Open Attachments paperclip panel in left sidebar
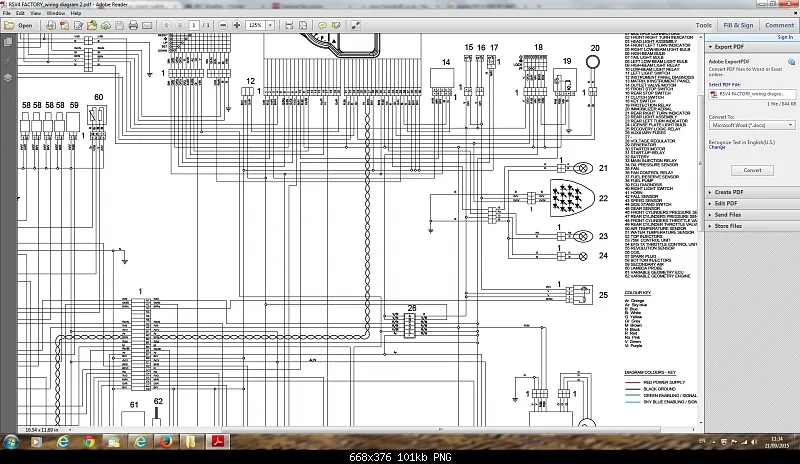This screenshot has width=800, height=464. (x=8, y=60)
